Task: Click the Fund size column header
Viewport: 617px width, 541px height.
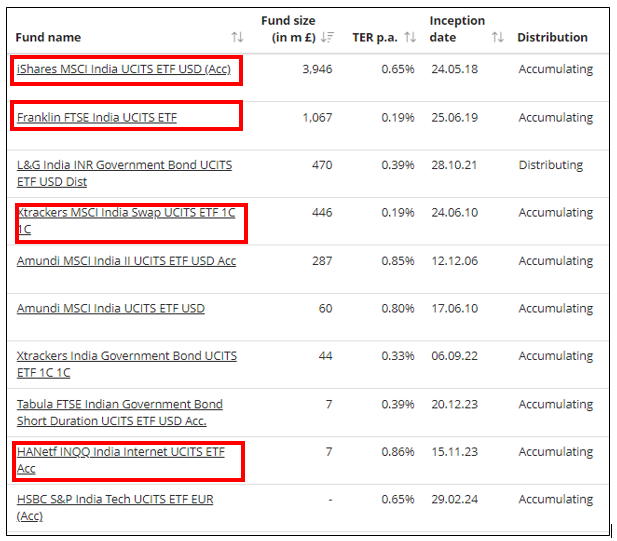Action: [x=288, y=29]
